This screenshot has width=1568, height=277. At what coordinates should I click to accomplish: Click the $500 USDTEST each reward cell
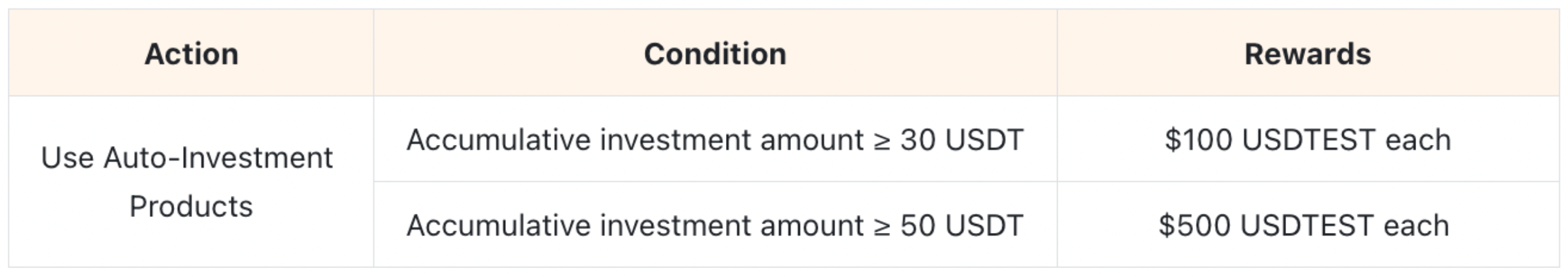(x=1304, y=225)
